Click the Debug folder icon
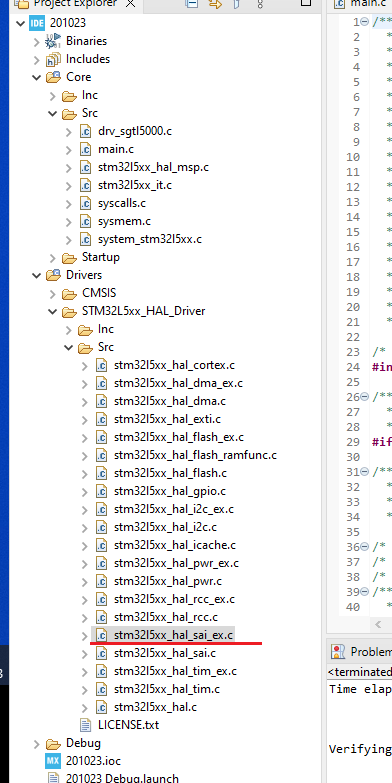 click(53, 744)
